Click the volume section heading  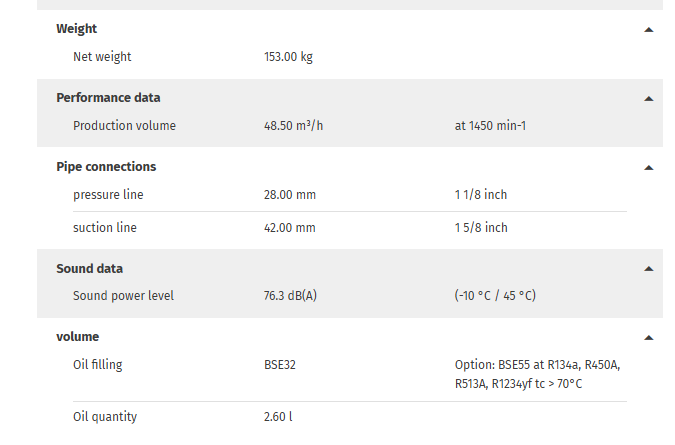[77, 337]
